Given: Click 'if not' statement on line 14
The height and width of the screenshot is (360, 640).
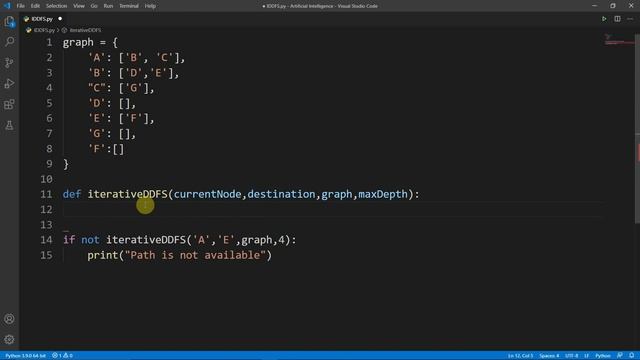Looking at the screenshot, I should [x=81, y=240].
